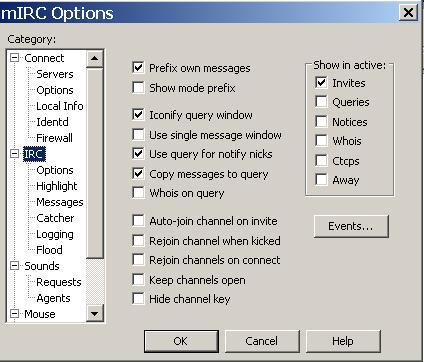Screen dimensions: 424x362
Task: Click the category list scrollbar thumb
Action: tap(95, 163)
